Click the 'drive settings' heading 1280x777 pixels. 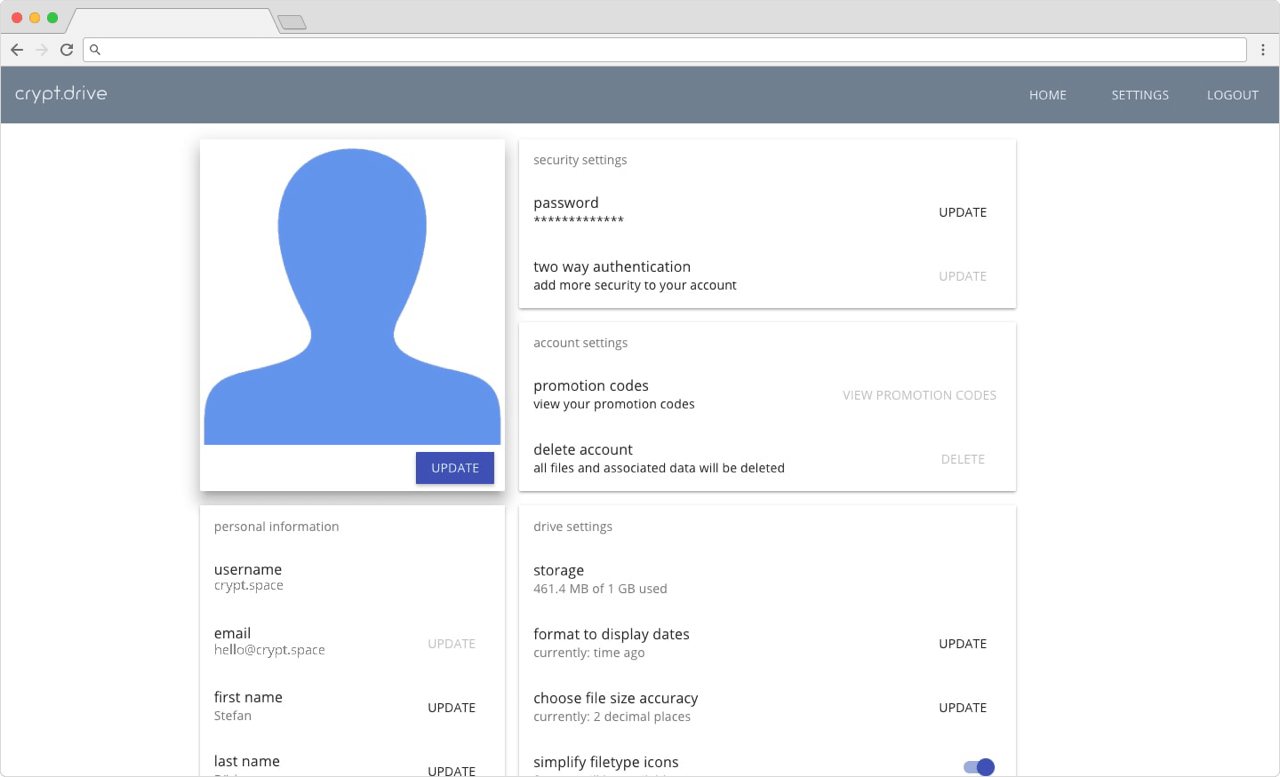(x=573, y=527)
